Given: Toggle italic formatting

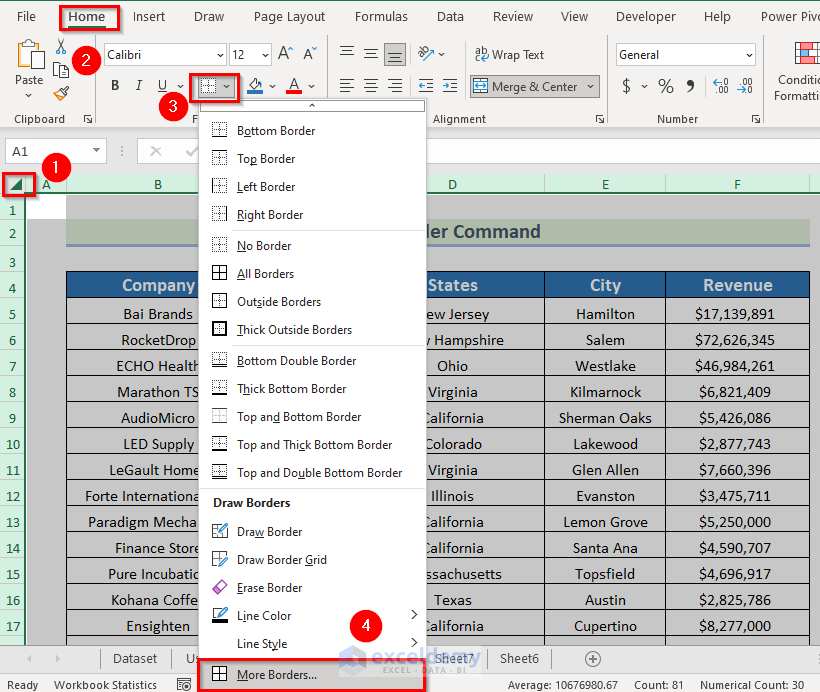Looking at the screenshot, I should pos(137,86).
